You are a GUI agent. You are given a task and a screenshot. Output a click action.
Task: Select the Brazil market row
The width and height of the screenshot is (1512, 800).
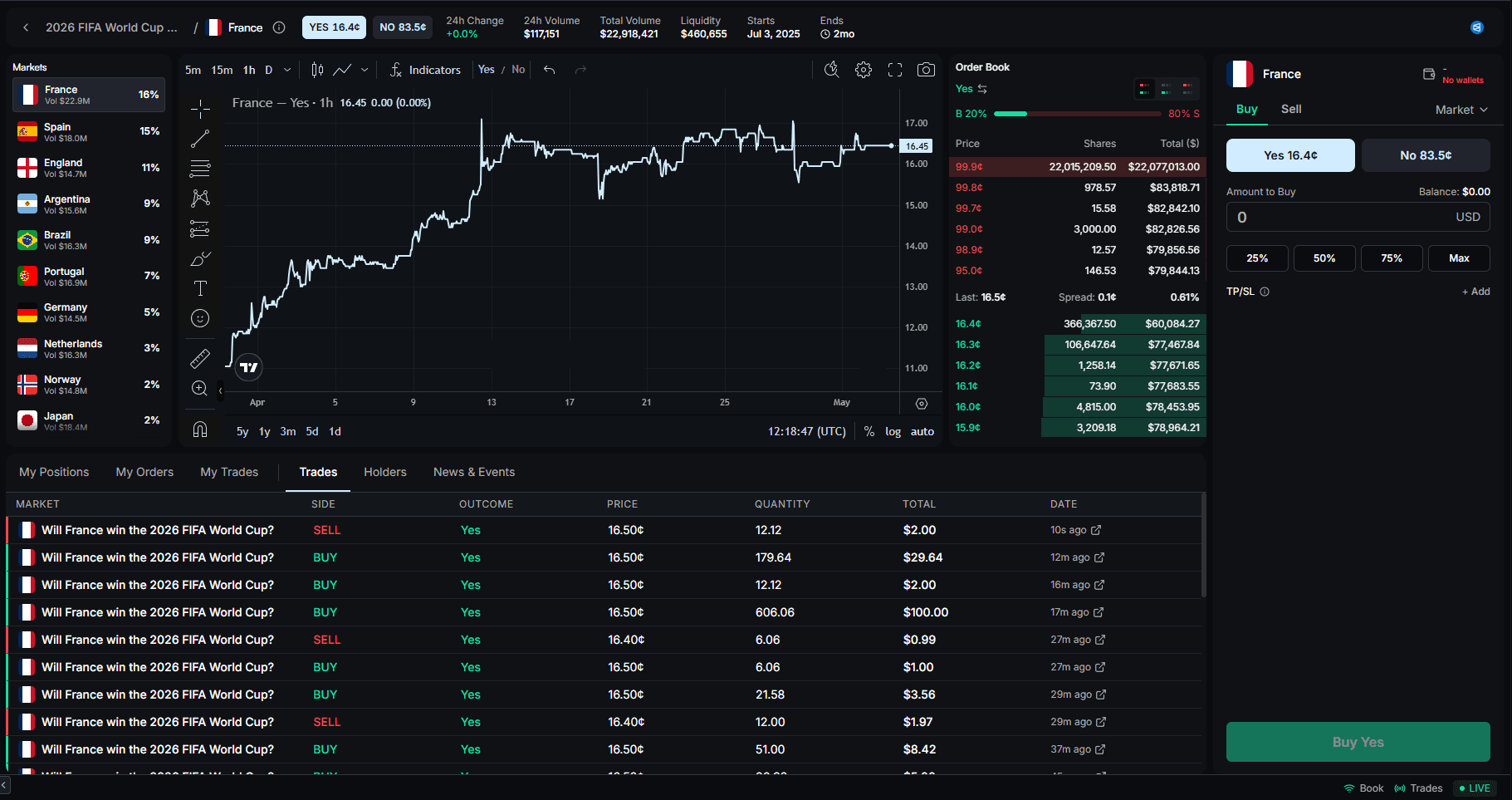[x=89, y=240]
